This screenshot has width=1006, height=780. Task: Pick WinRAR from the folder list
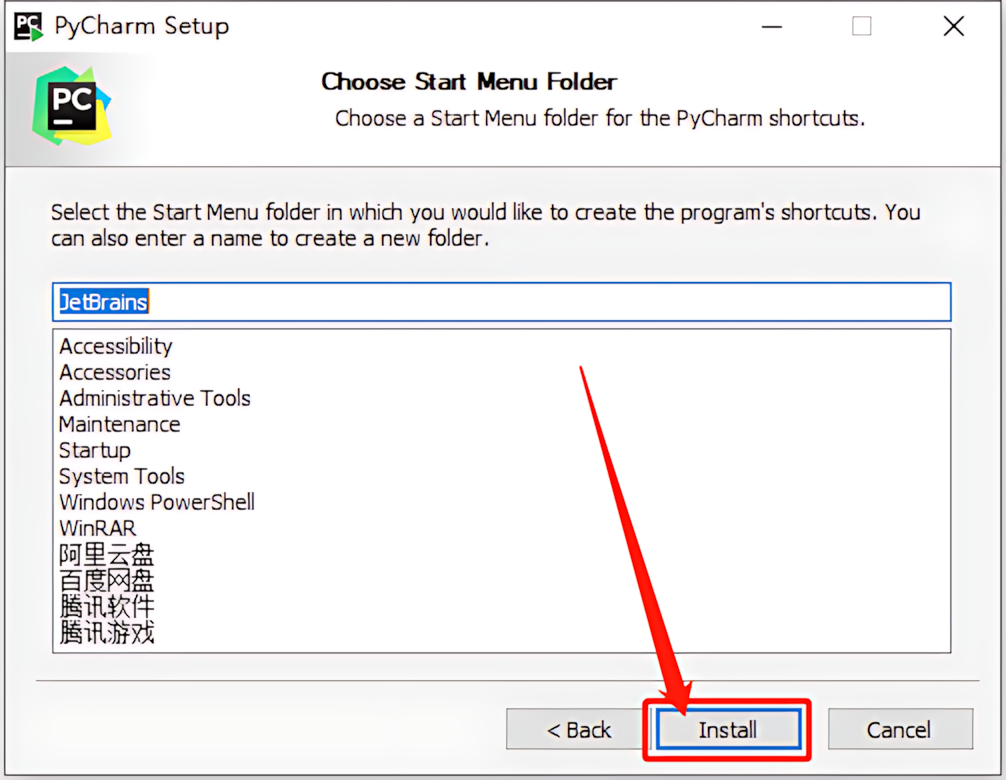(x=98, y=528)
